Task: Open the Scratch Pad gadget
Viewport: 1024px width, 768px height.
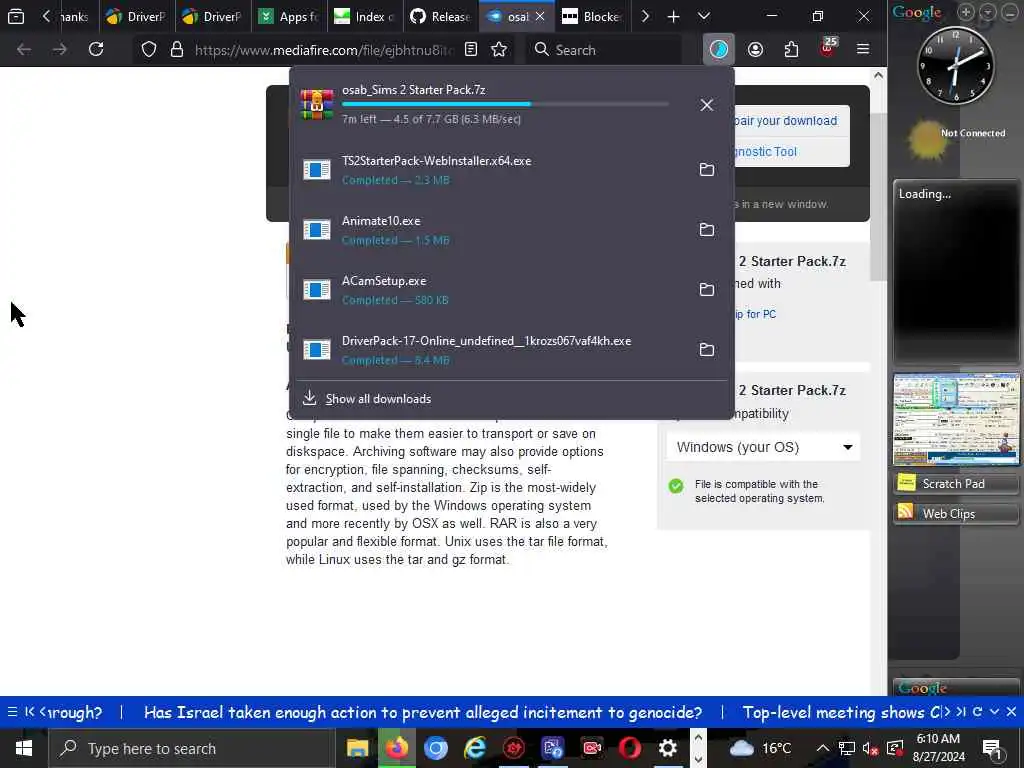Action: click(x=955, y=483)
